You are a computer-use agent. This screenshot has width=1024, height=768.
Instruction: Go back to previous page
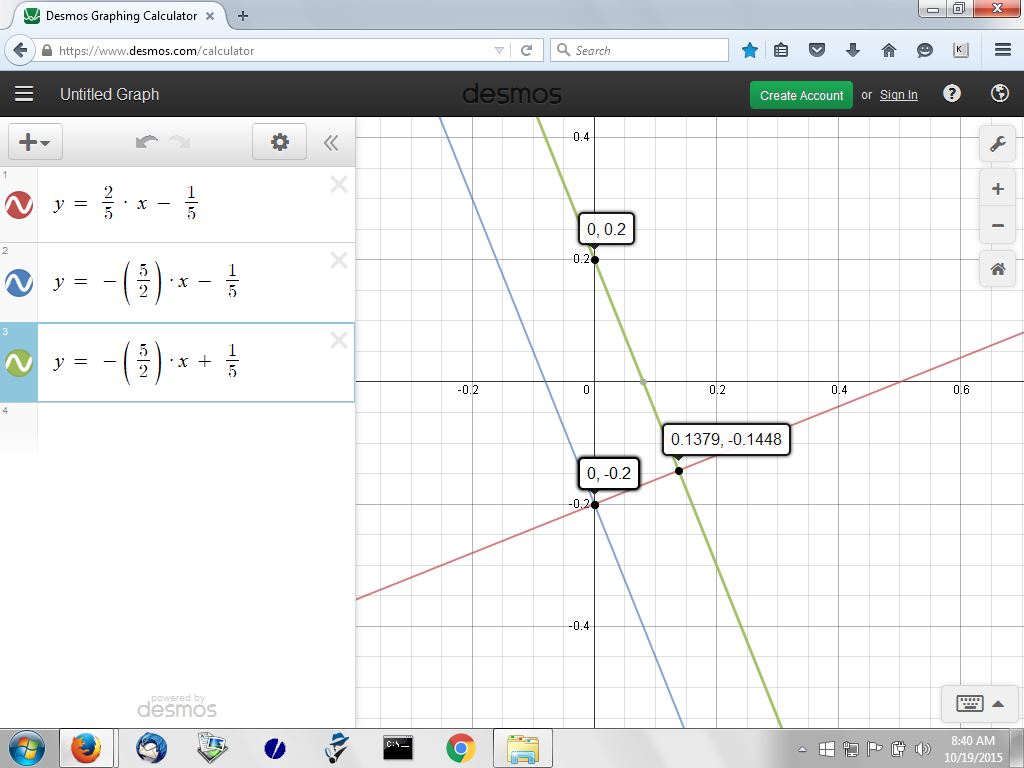(20, 50)
